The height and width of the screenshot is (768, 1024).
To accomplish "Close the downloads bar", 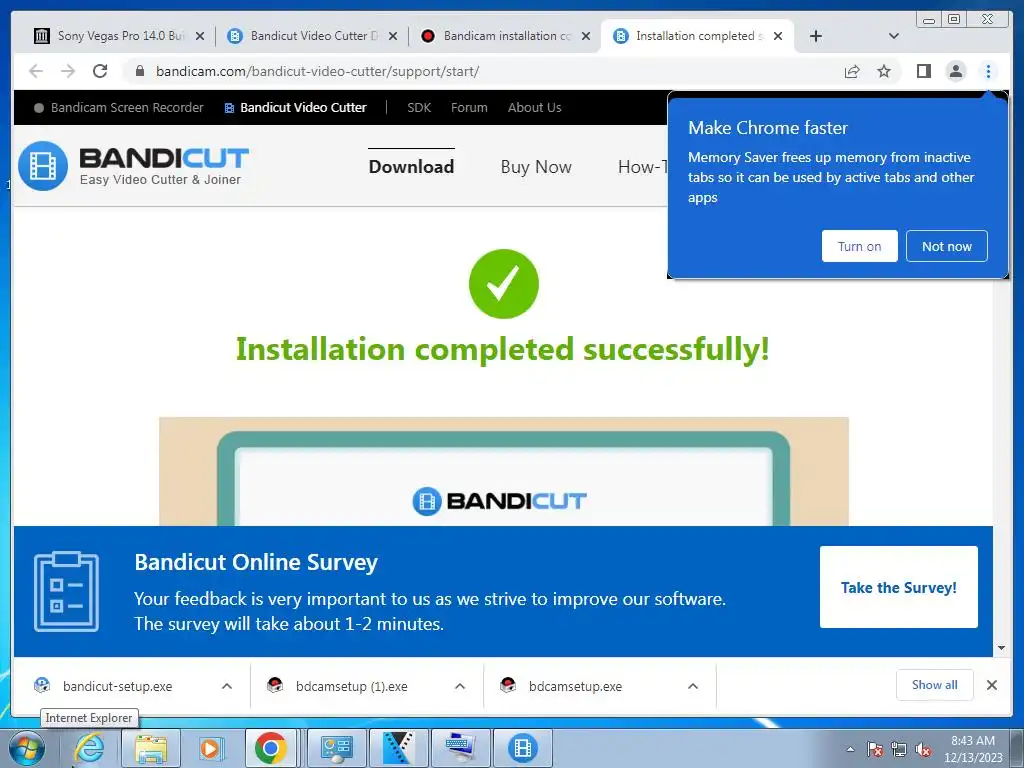I will (x=991, y=685).
